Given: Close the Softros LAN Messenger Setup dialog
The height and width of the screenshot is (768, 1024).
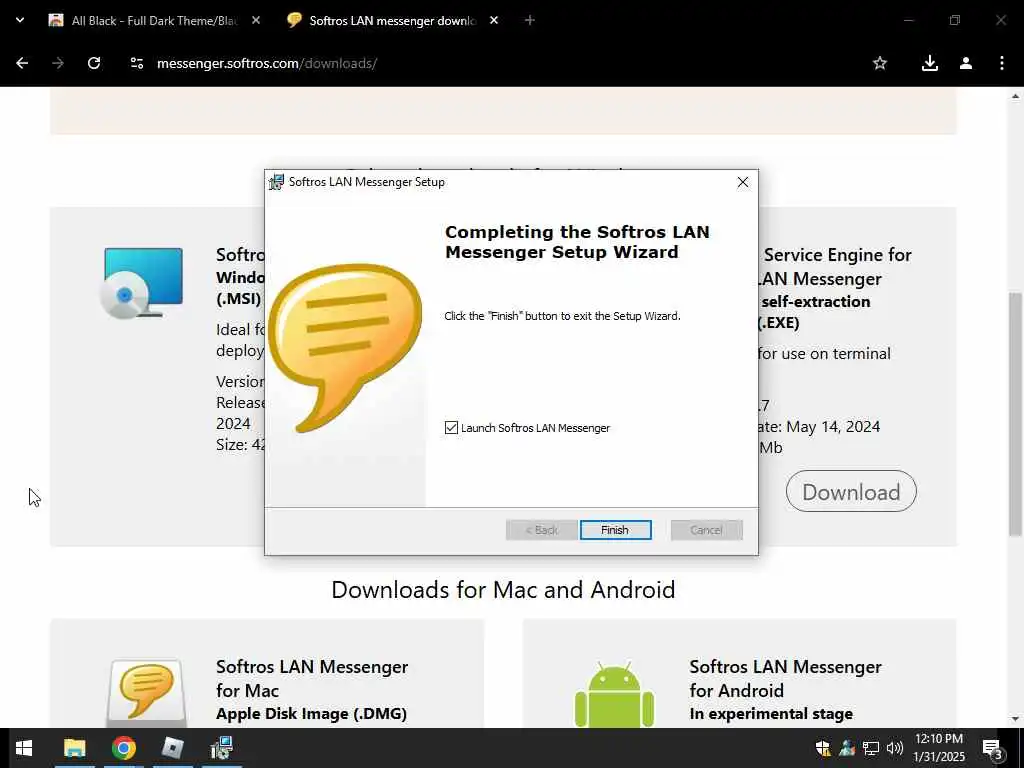Looking at the screenshot, I should coord(743,182).
